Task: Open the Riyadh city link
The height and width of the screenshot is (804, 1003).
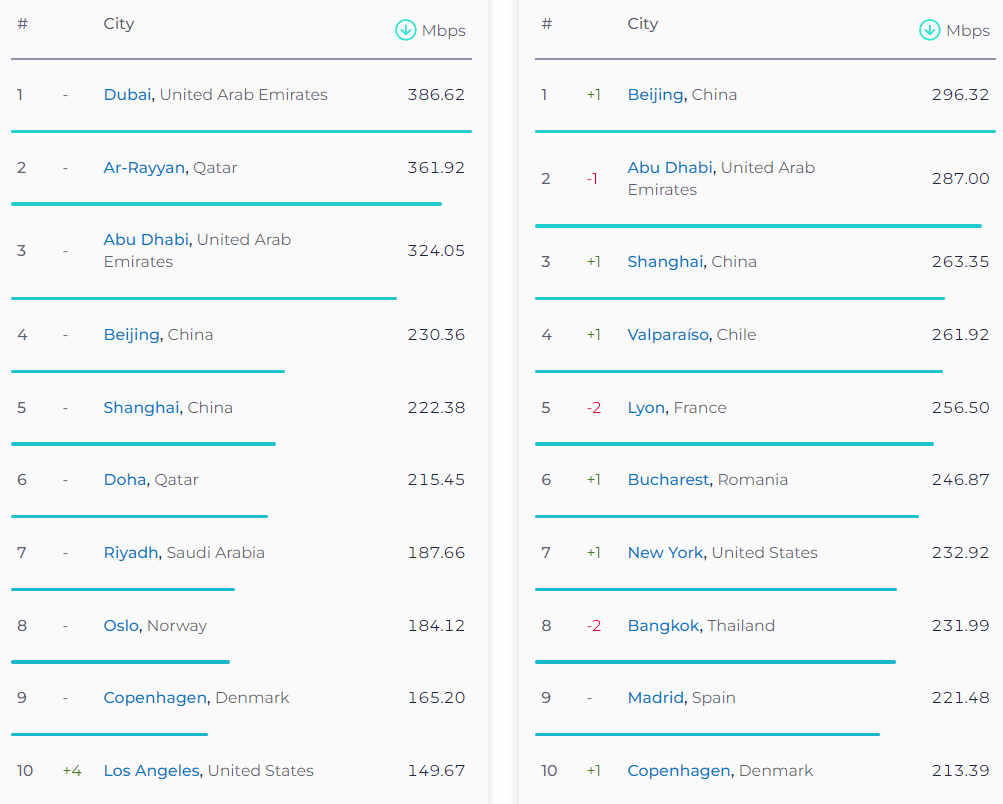Action: [x=130, y=553]
